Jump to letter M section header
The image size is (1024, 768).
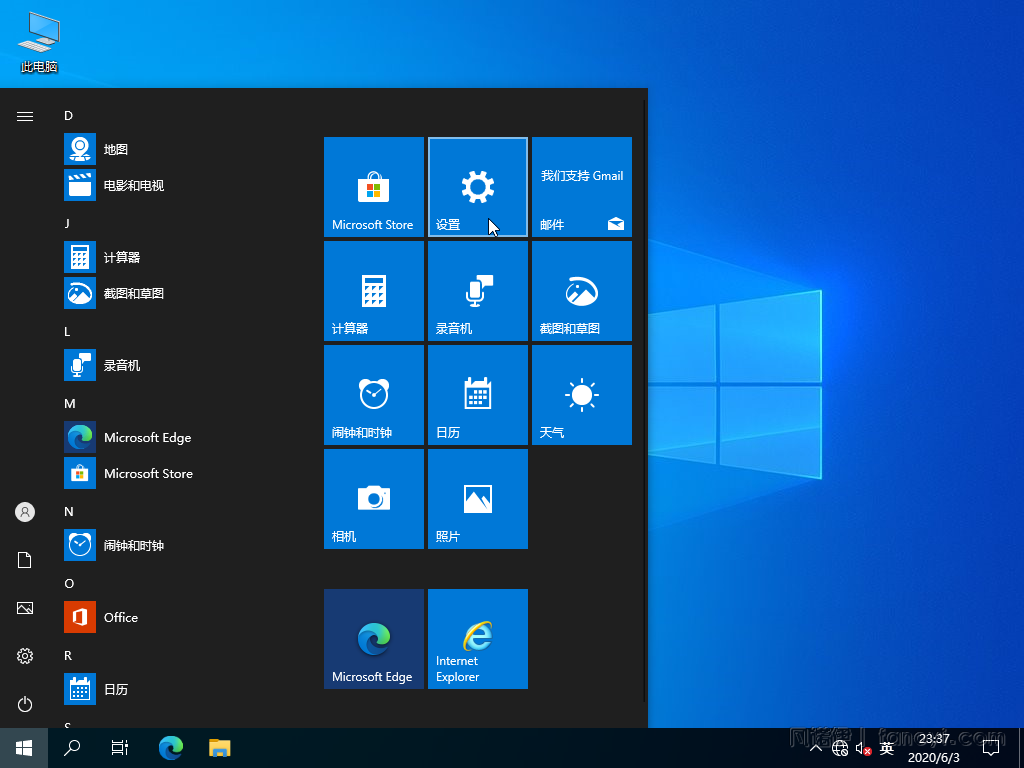click(69, 404)
